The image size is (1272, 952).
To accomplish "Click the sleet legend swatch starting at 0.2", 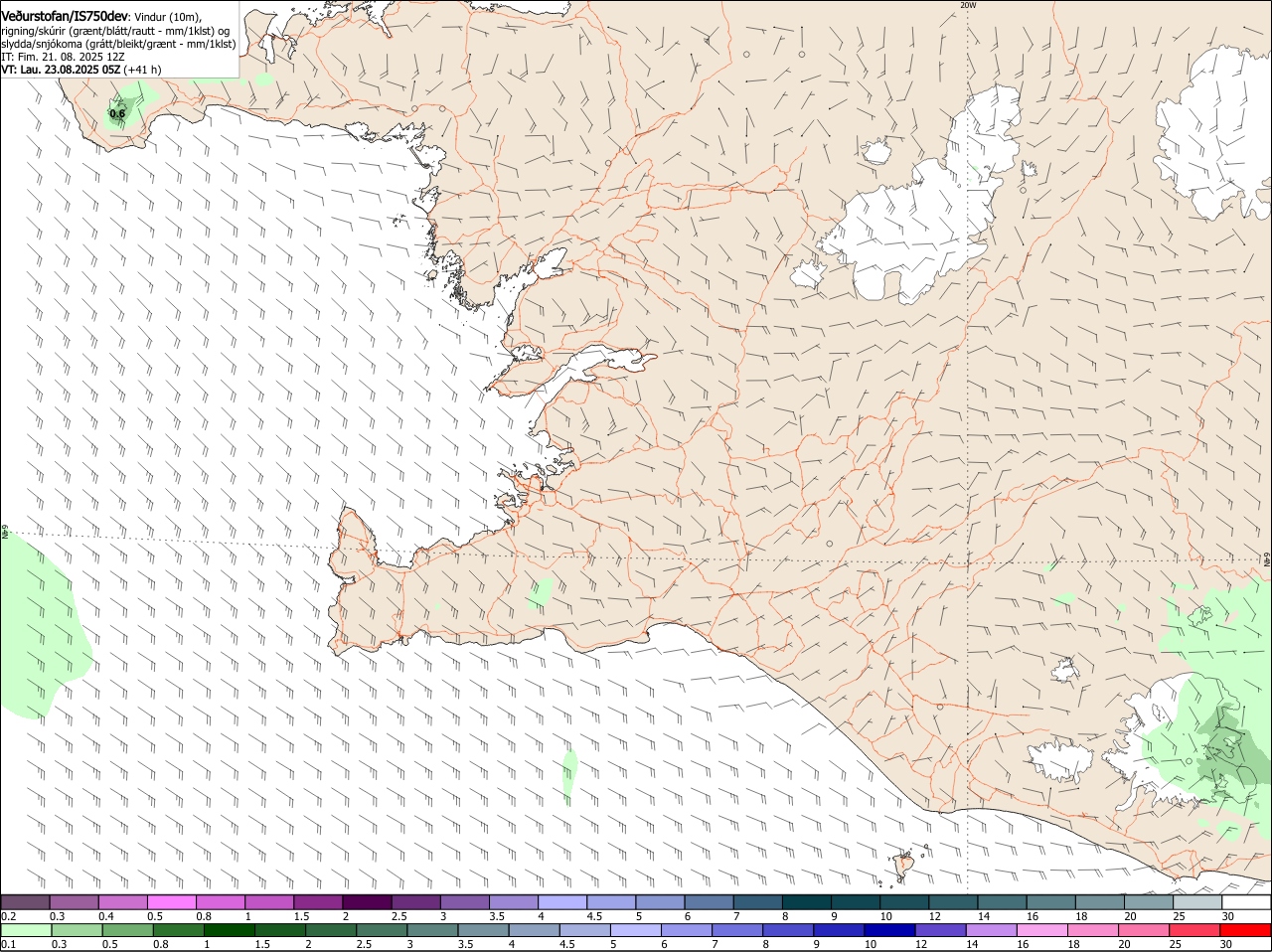I will coord(25,902).
